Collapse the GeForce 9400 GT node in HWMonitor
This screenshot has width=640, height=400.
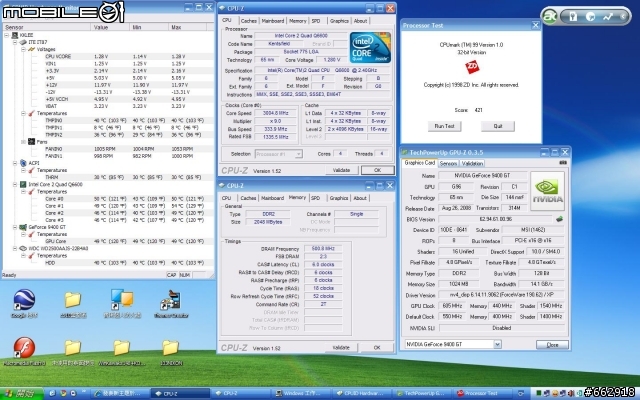(15, 227)
